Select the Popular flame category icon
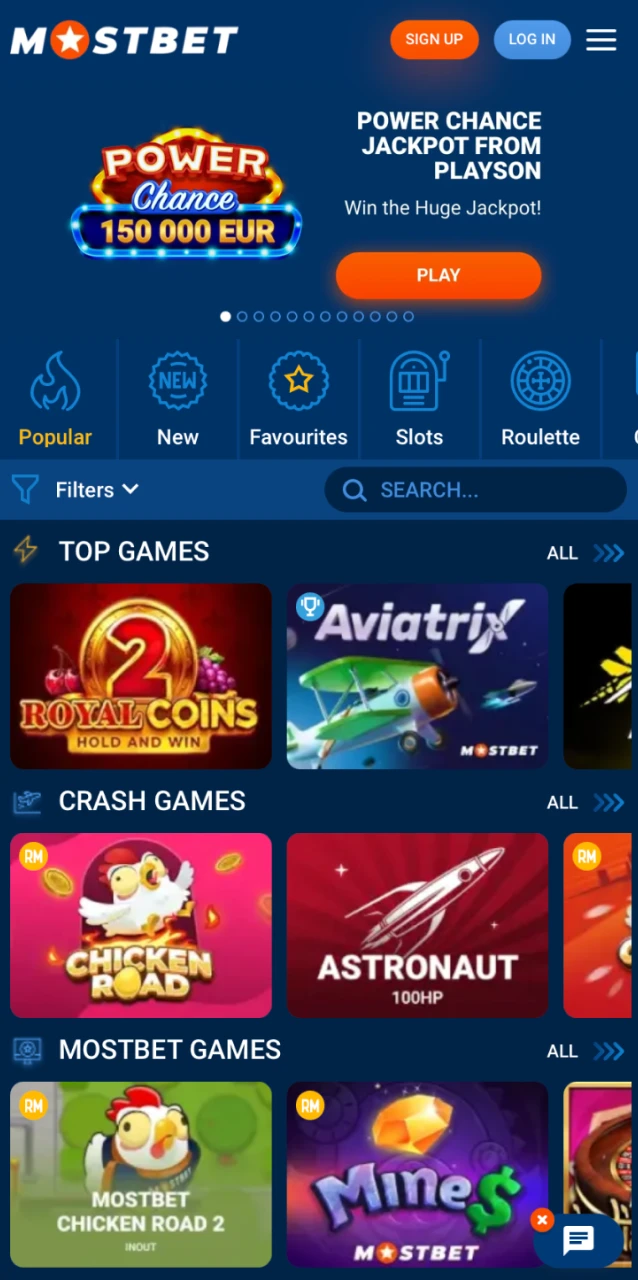 (55, 381)
